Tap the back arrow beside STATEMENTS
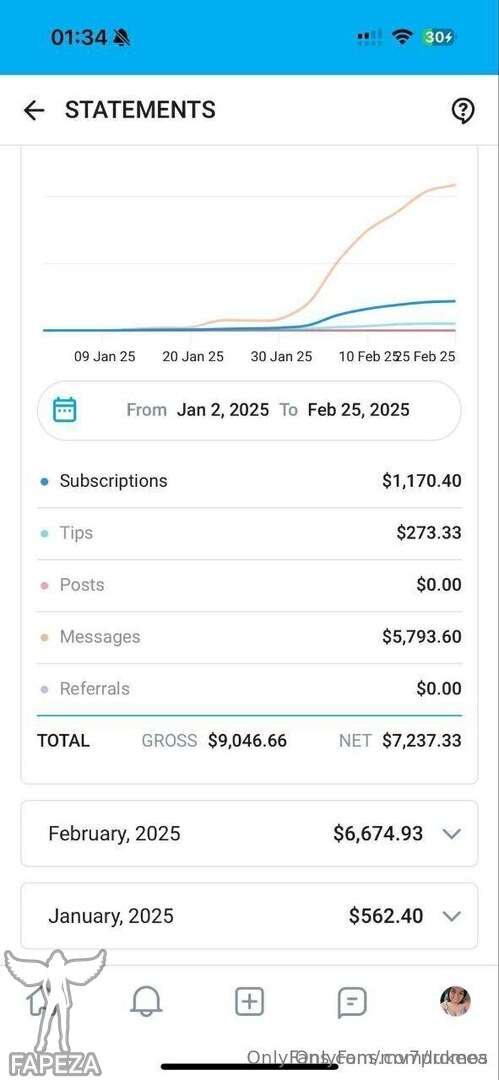This screenshot has height=1080, width=499. [34, 110]
